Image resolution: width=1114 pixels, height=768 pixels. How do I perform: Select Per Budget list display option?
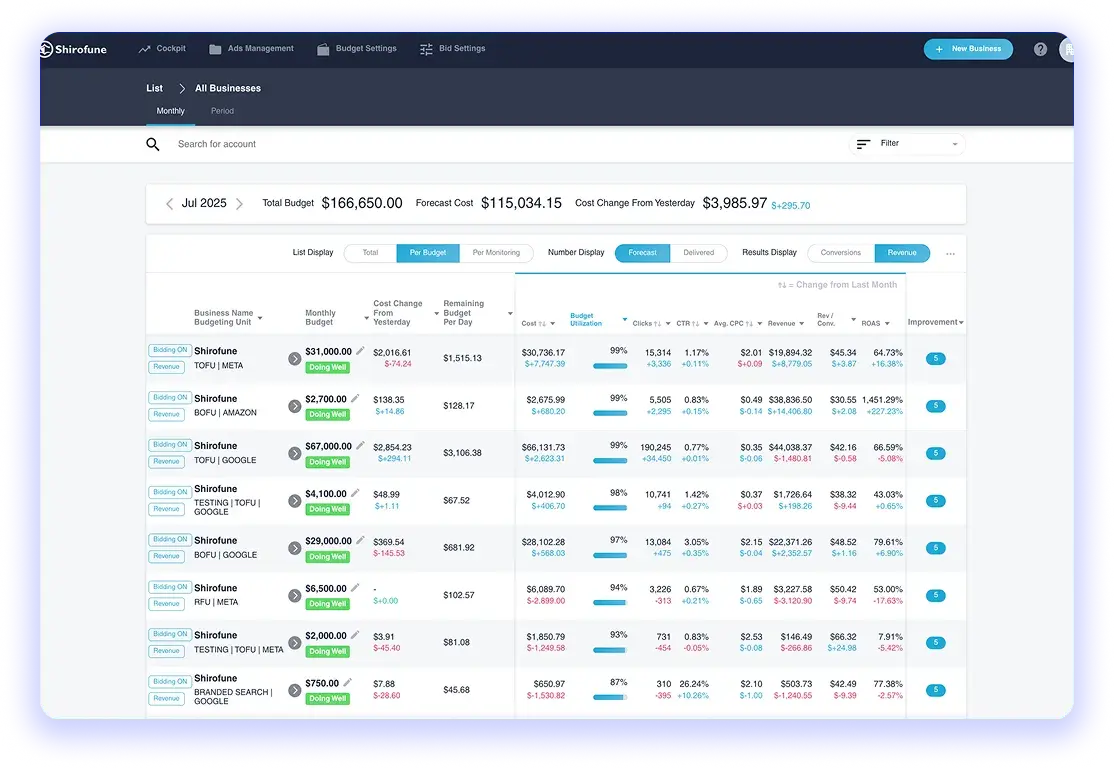pyautogui.click(x=428, y=253)
